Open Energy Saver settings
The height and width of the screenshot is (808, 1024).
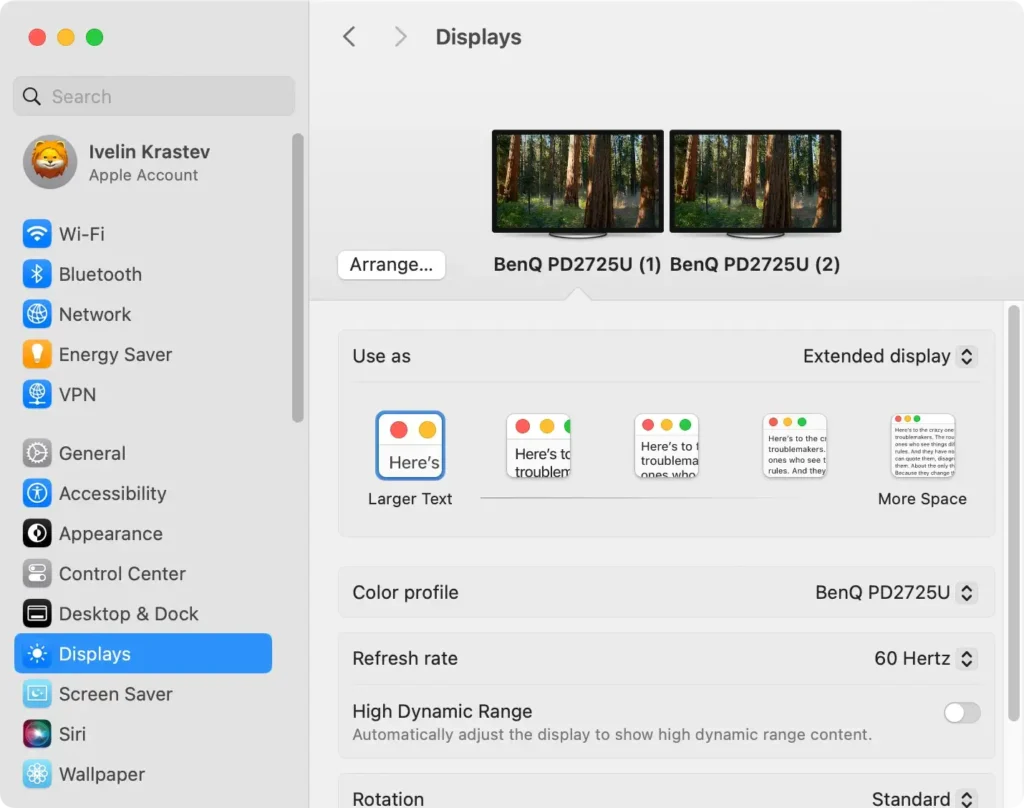(143, 354)
